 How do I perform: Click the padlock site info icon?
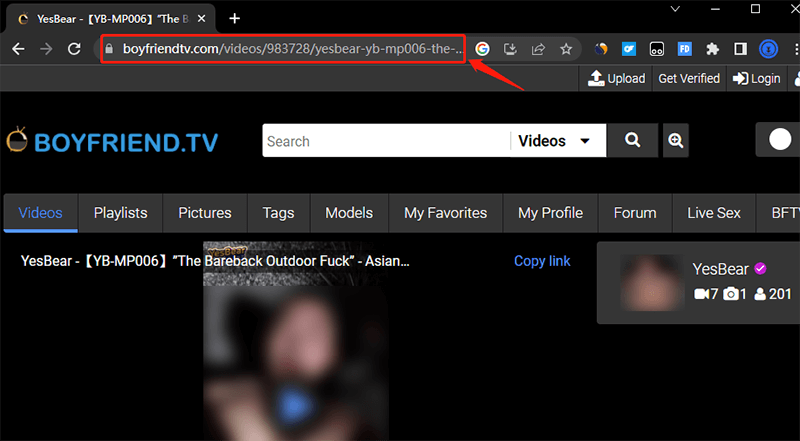pyautogui.click(x=109, y=48)
